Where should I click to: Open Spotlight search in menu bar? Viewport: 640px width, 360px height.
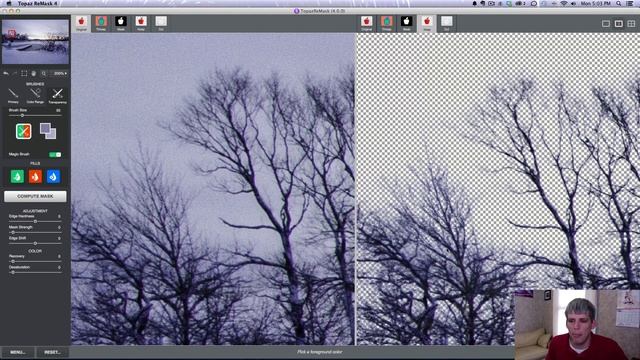(x=619, y=3)
